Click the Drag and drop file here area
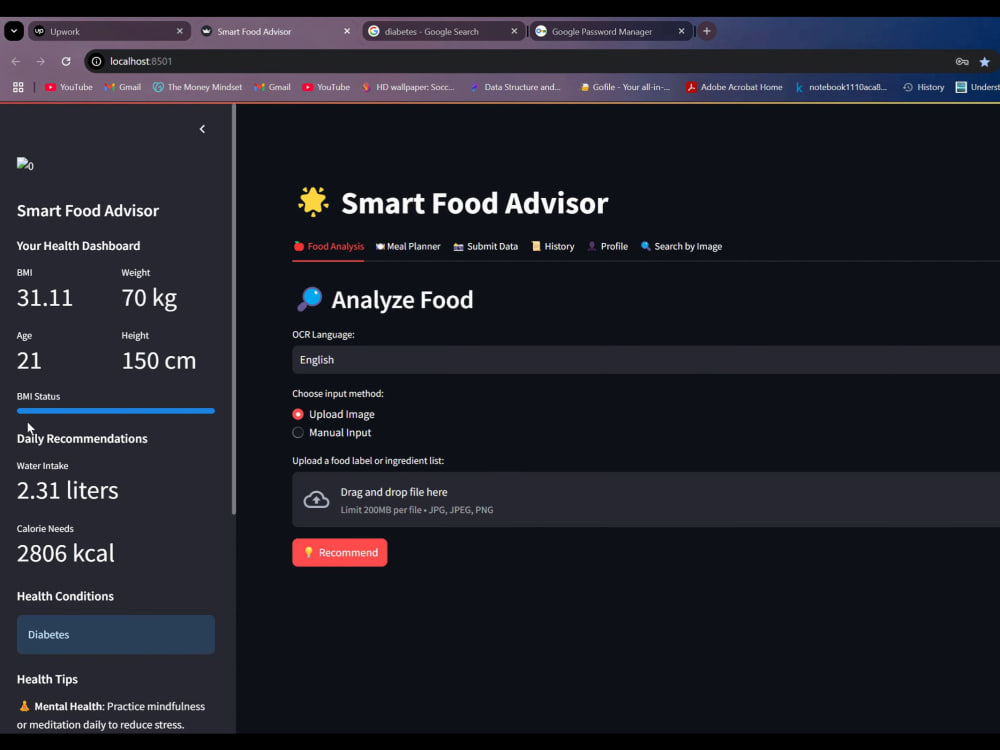The image size is (1000, 750). pos(646,499)
